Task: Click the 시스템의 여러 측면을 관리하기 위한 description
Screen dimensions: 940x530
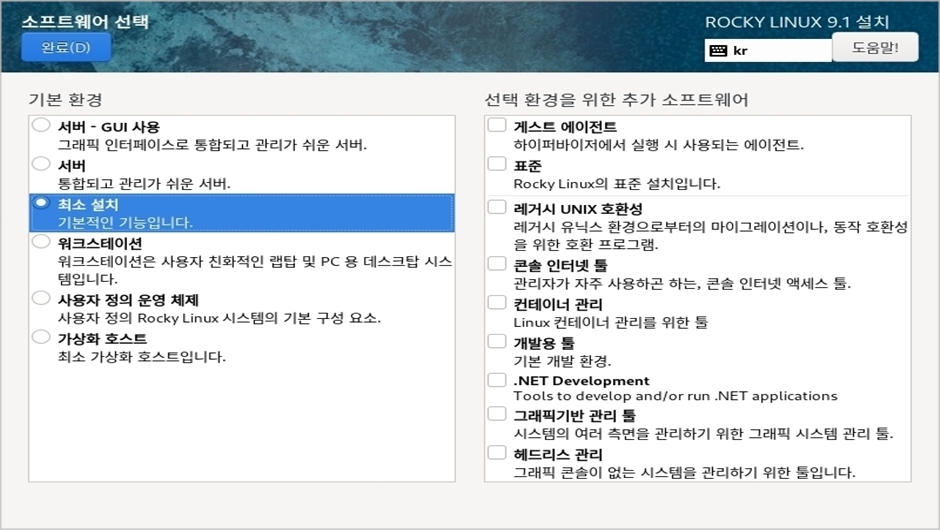Action: click(703, 434)
